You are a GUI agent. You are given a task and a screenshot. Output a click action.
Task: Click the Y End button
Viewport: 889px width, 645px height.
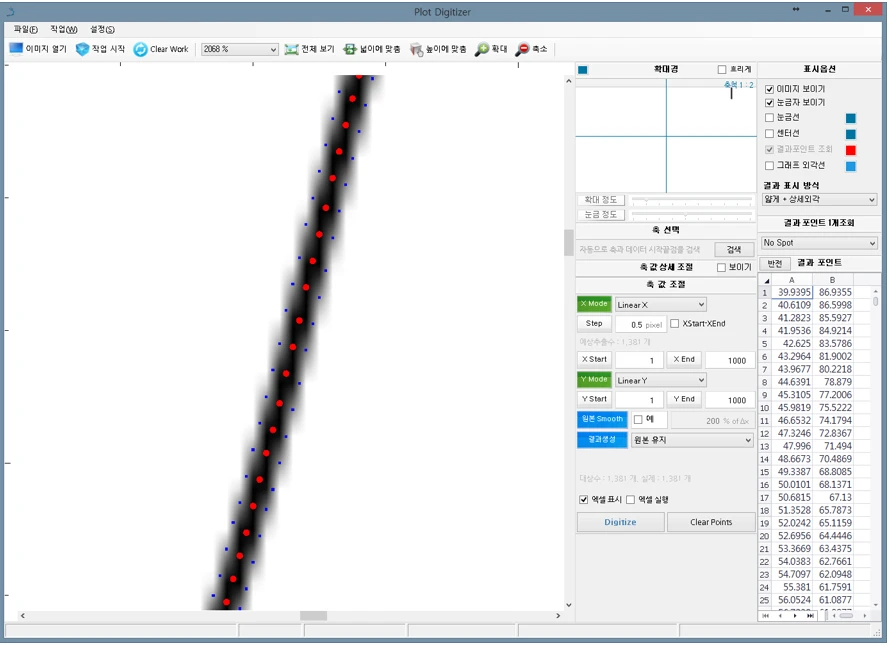click(x=684, y=399)
